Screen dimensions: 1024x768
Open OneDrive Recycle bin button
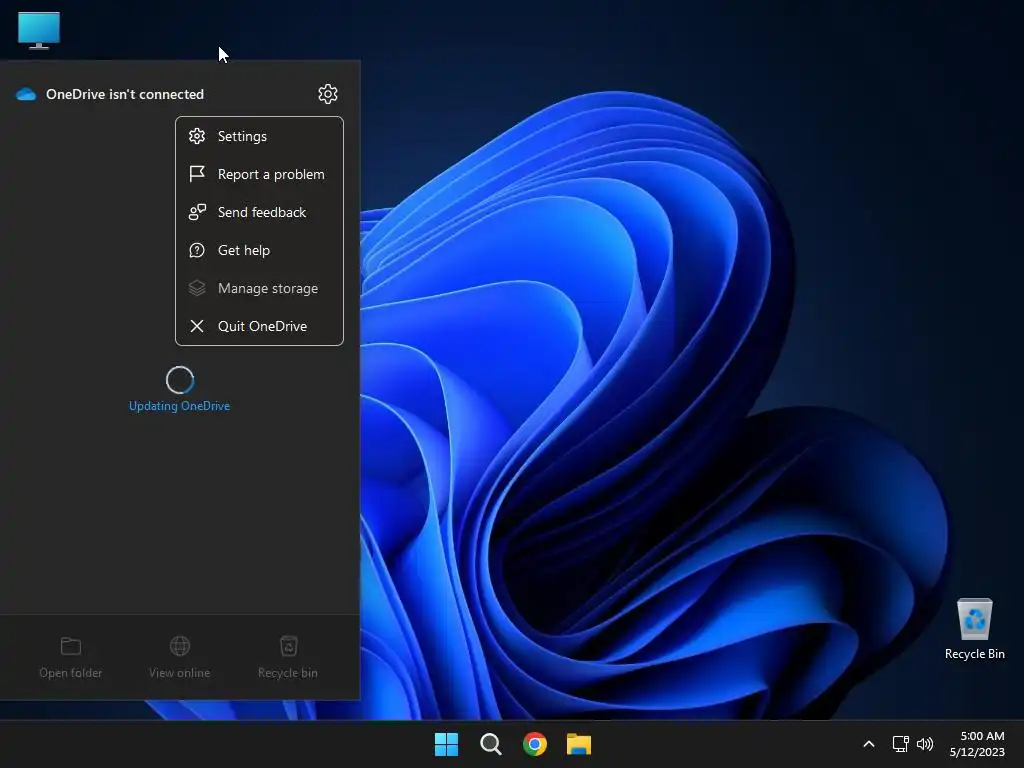288,658
